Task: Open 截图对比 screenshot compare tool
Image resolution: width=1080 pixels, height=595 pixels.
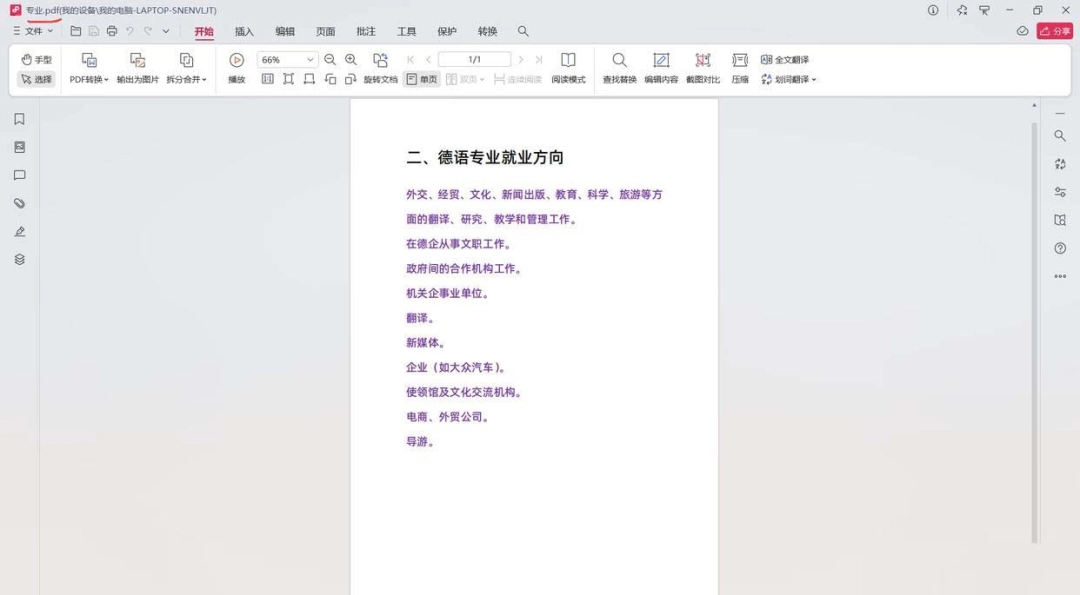Action: tap(703, 68)
